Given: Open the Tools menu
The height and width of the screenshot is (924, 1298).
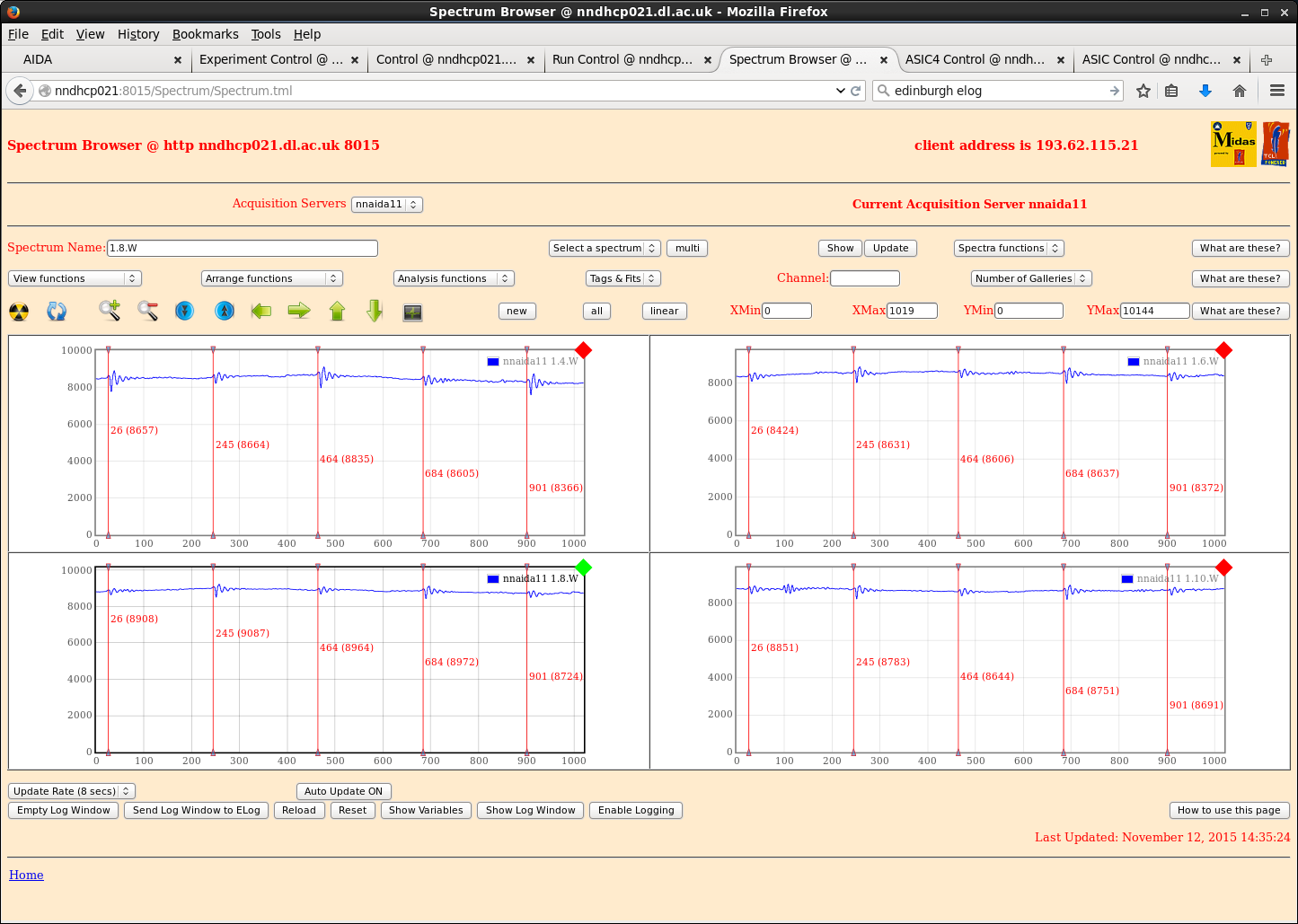Looking at the screenshot, I should coord(266,34).
